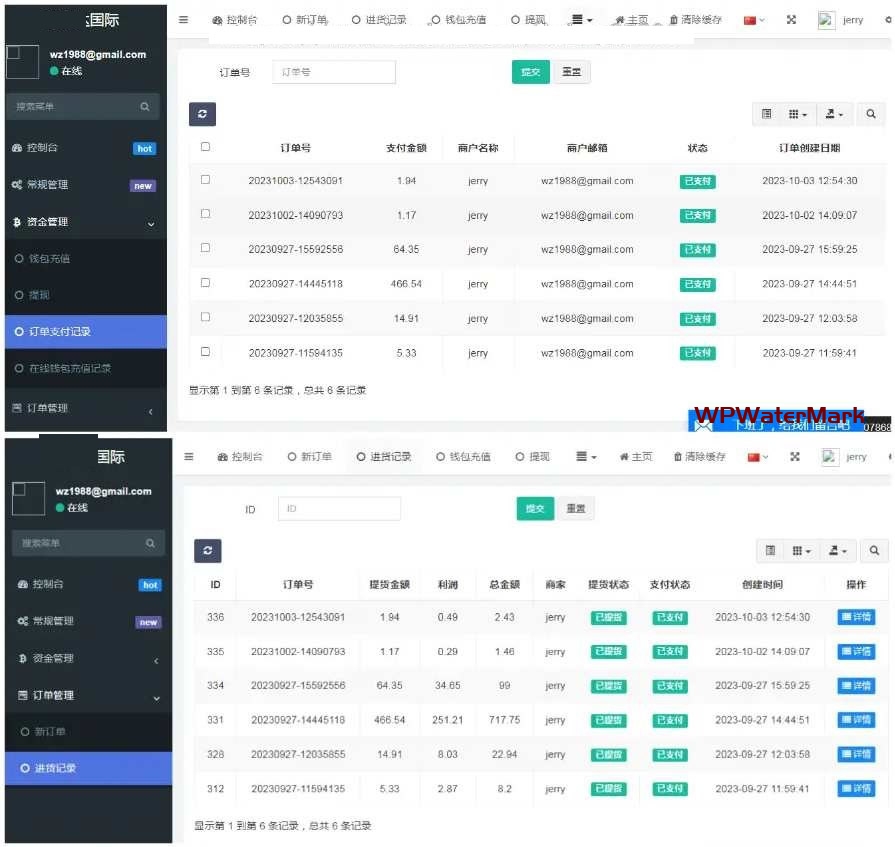
Task: Click the search magnifier icon above the 进货记录 table
Action: (x=873, y=551)
